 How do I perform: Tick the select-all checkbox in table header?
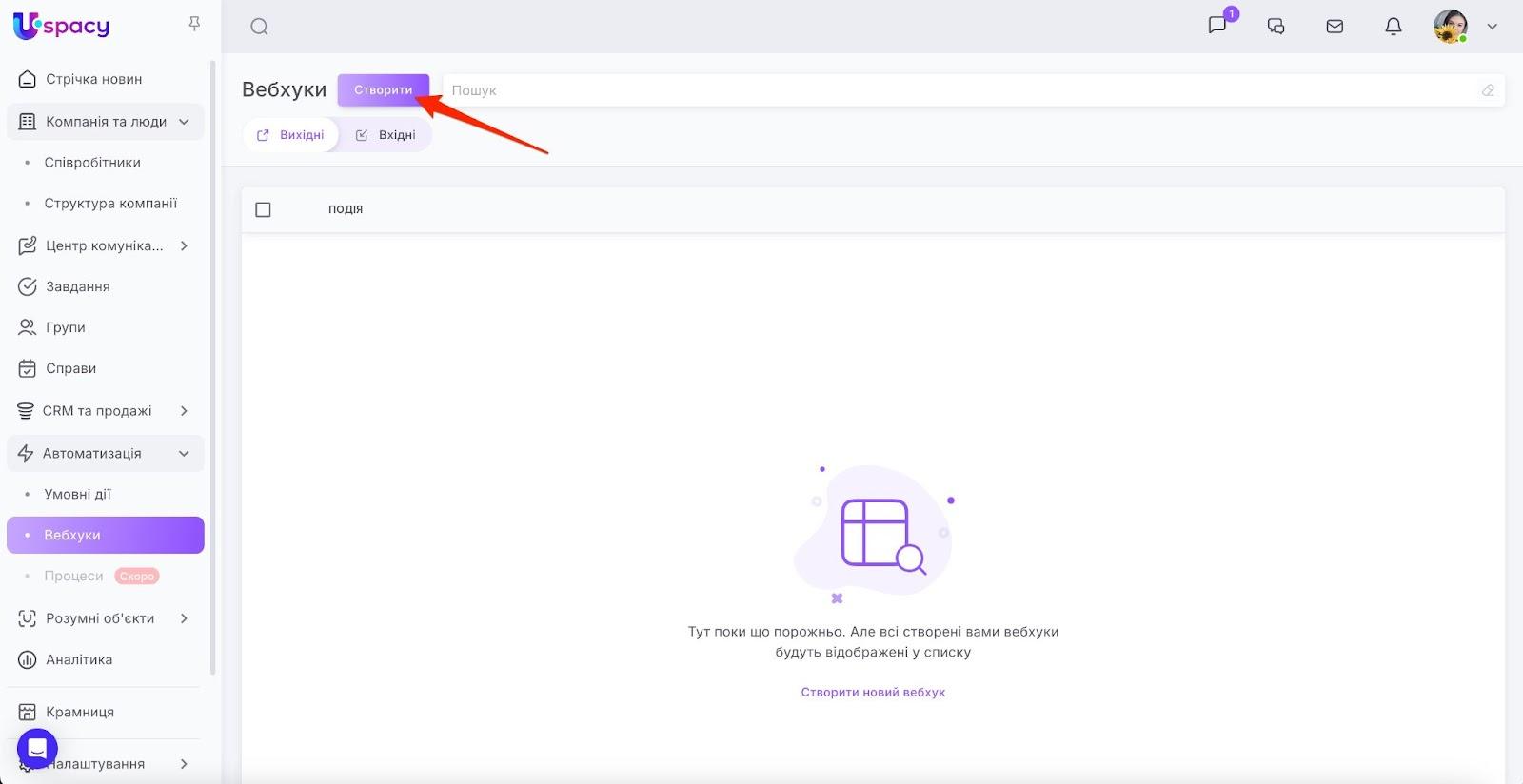tap(264, 209)
